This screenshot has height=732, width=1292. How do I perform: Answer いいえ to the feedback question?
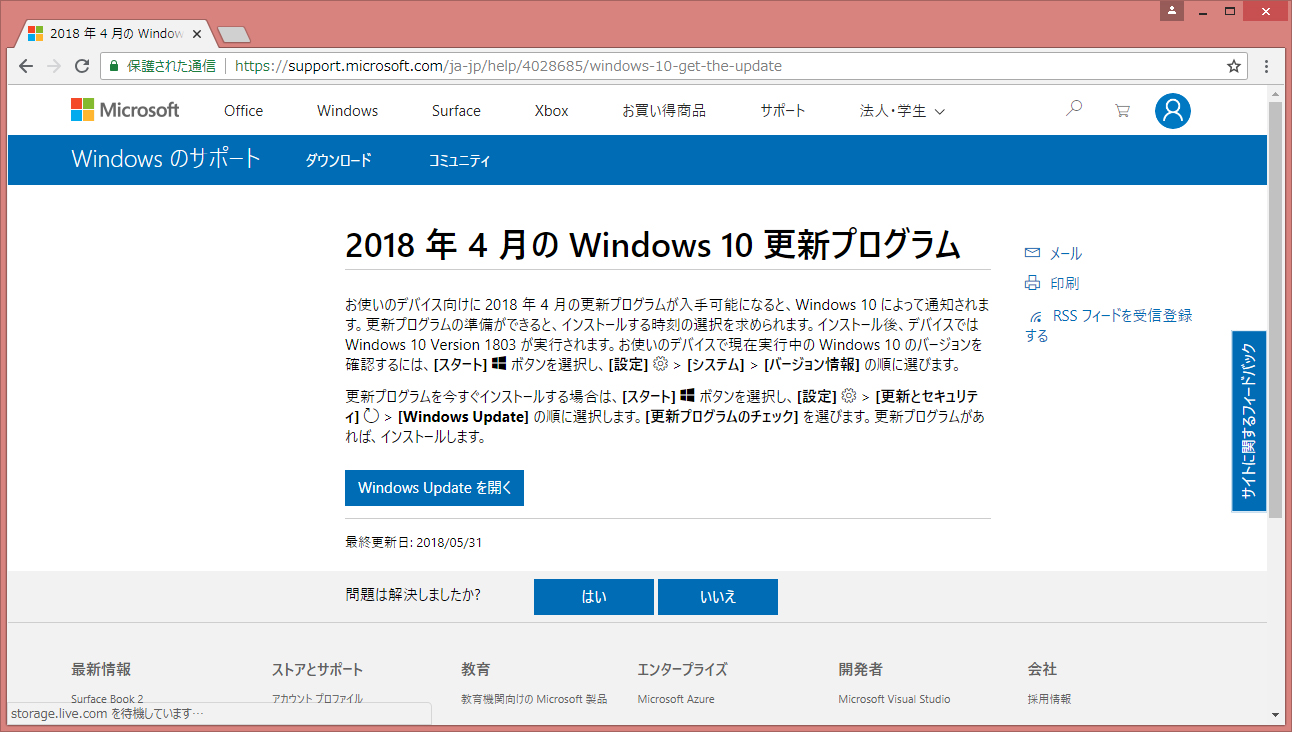pos(718,597)
